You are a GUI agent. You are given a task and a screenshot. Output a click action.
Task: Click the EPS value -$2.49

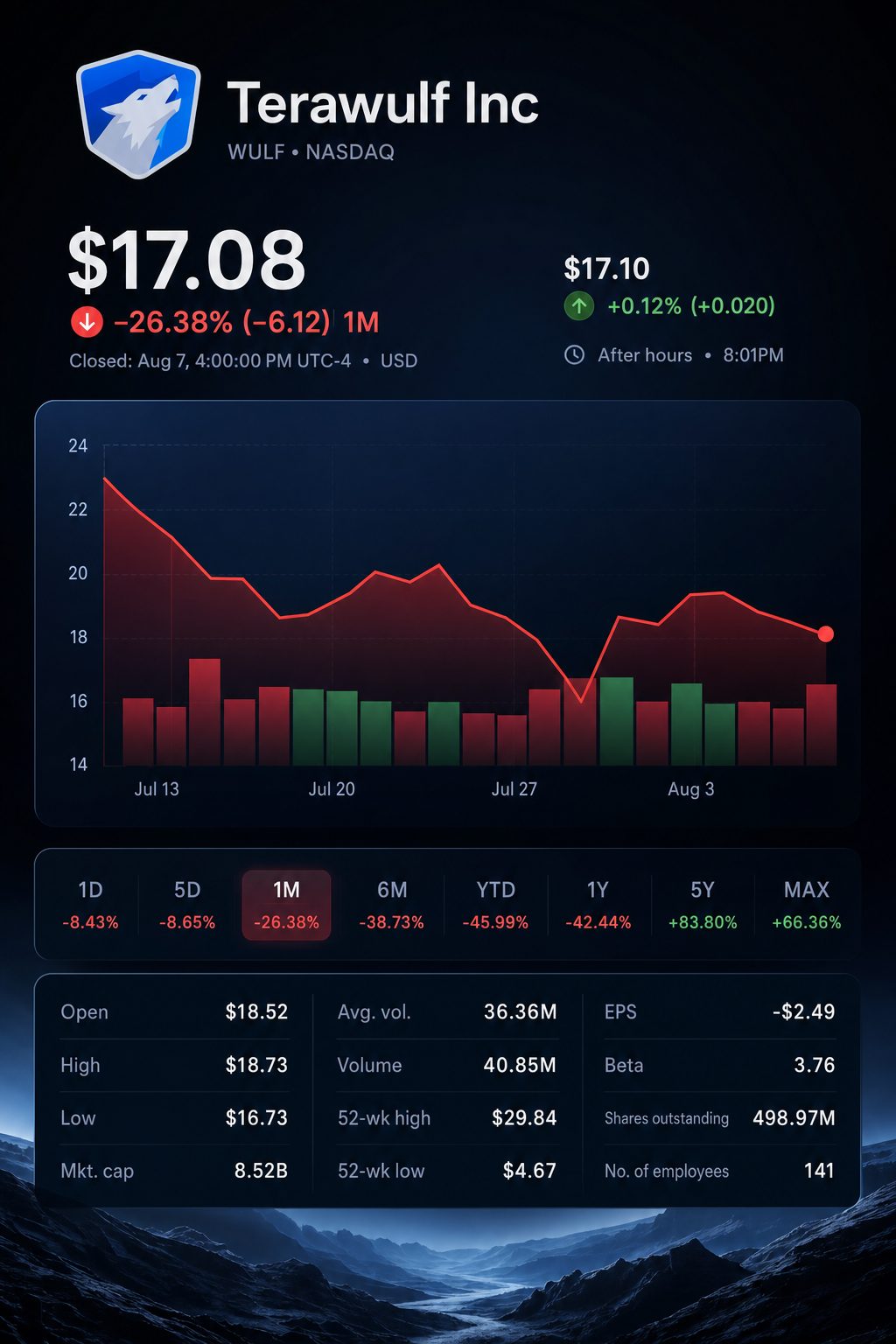[x=803, y=1012]
